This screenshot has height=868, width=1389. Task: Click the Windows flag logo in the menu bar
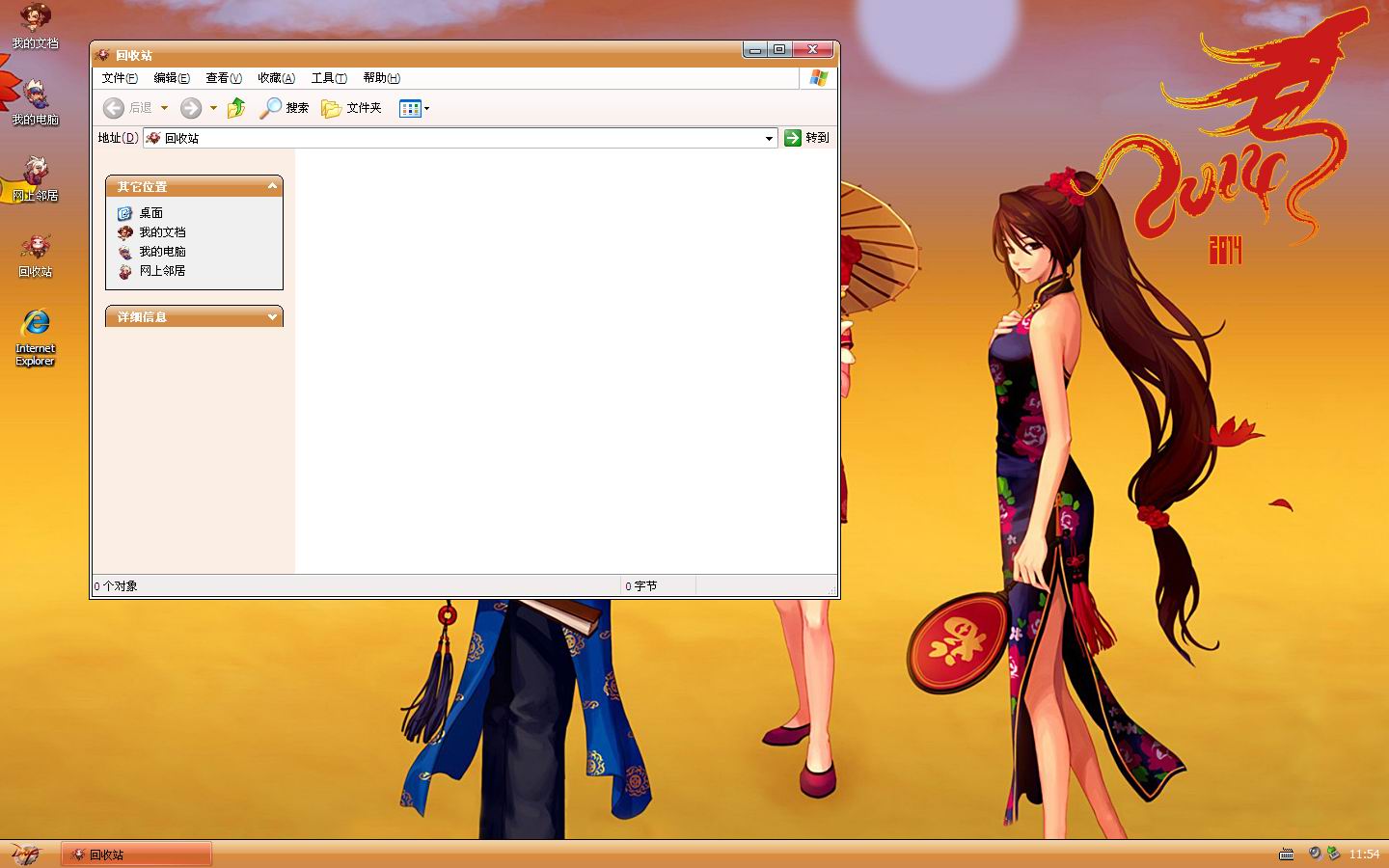(x=819, y=78)
